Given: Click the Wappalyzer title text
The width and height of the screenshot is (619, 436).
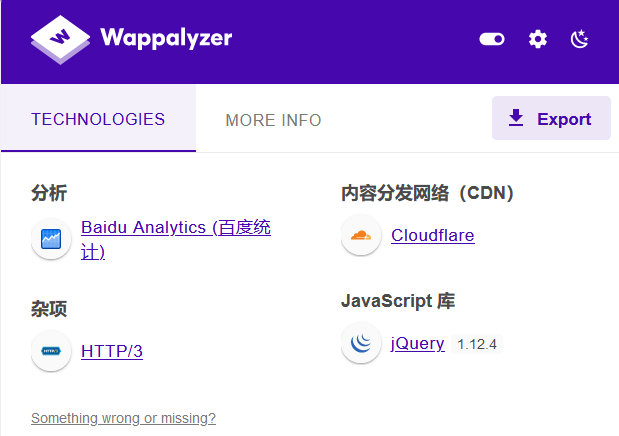Looking at the screenshot, I should click(x=166, y=38).
